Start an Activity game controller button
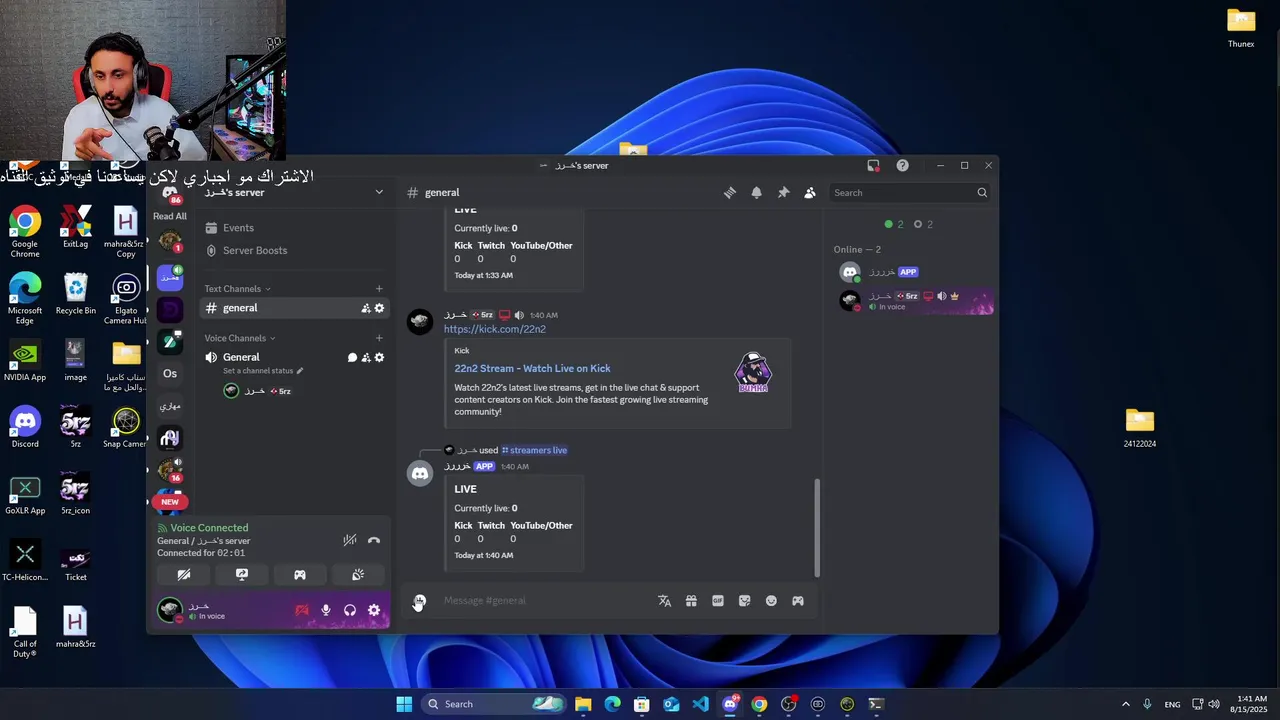1280x720 pixels. pos(300,575)
